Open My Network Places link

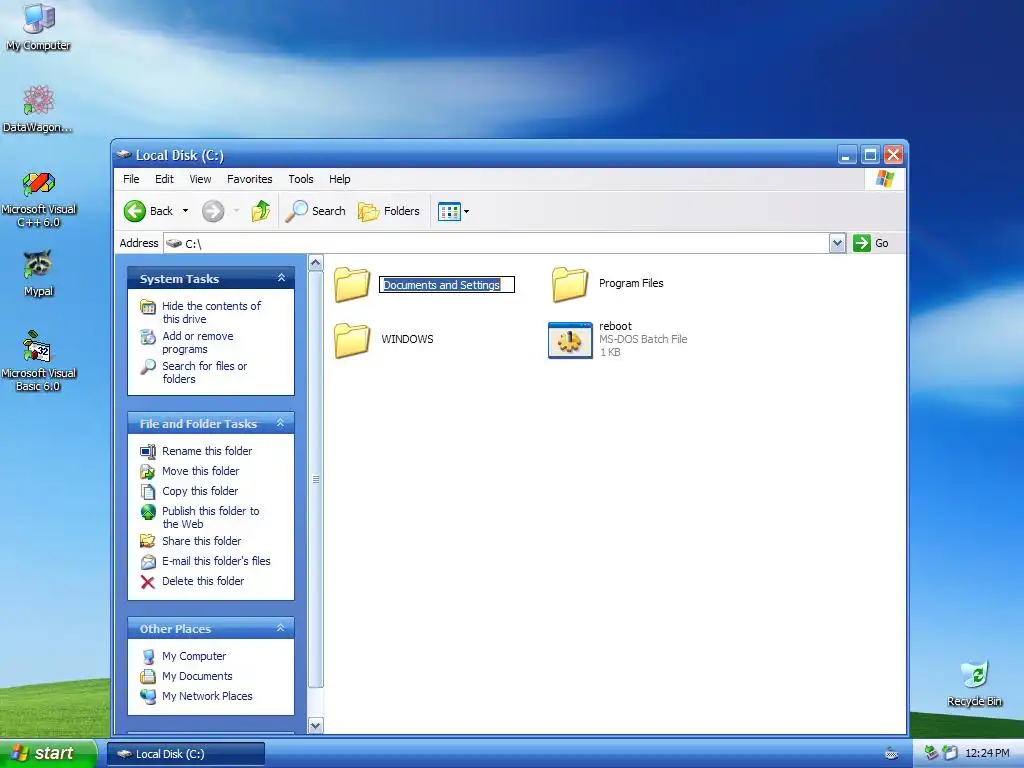[x=207, y=696]
